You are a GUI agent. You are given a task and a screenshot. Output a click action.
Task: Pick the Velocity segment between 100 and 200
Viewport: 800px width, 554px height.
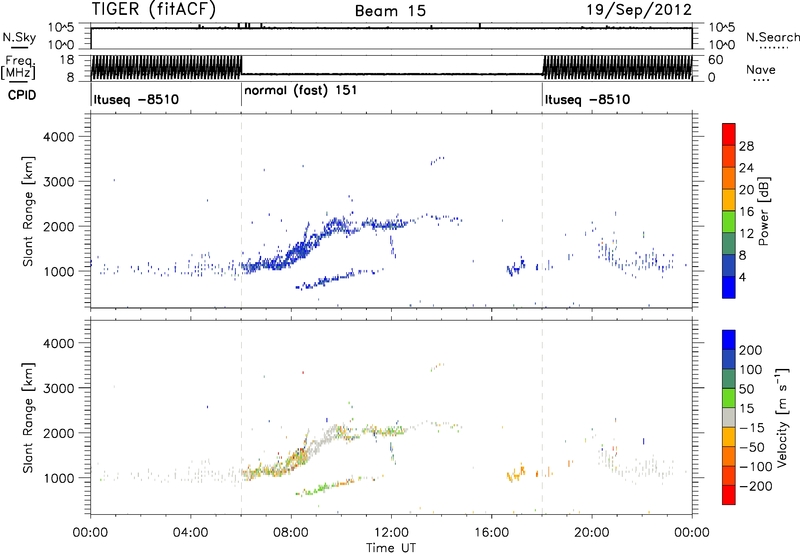click(x=729, y=359)
